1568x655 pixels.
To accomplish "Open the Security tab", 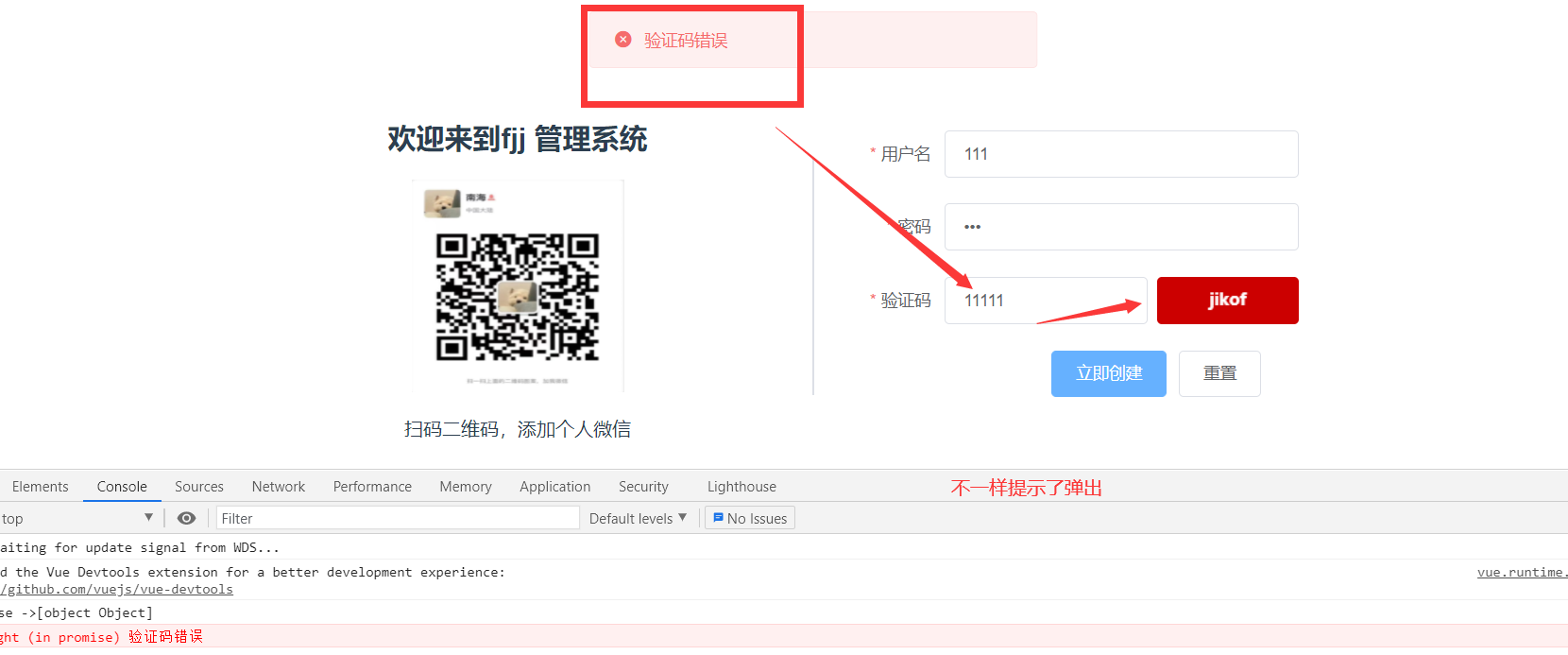I will tap(643, 487).
